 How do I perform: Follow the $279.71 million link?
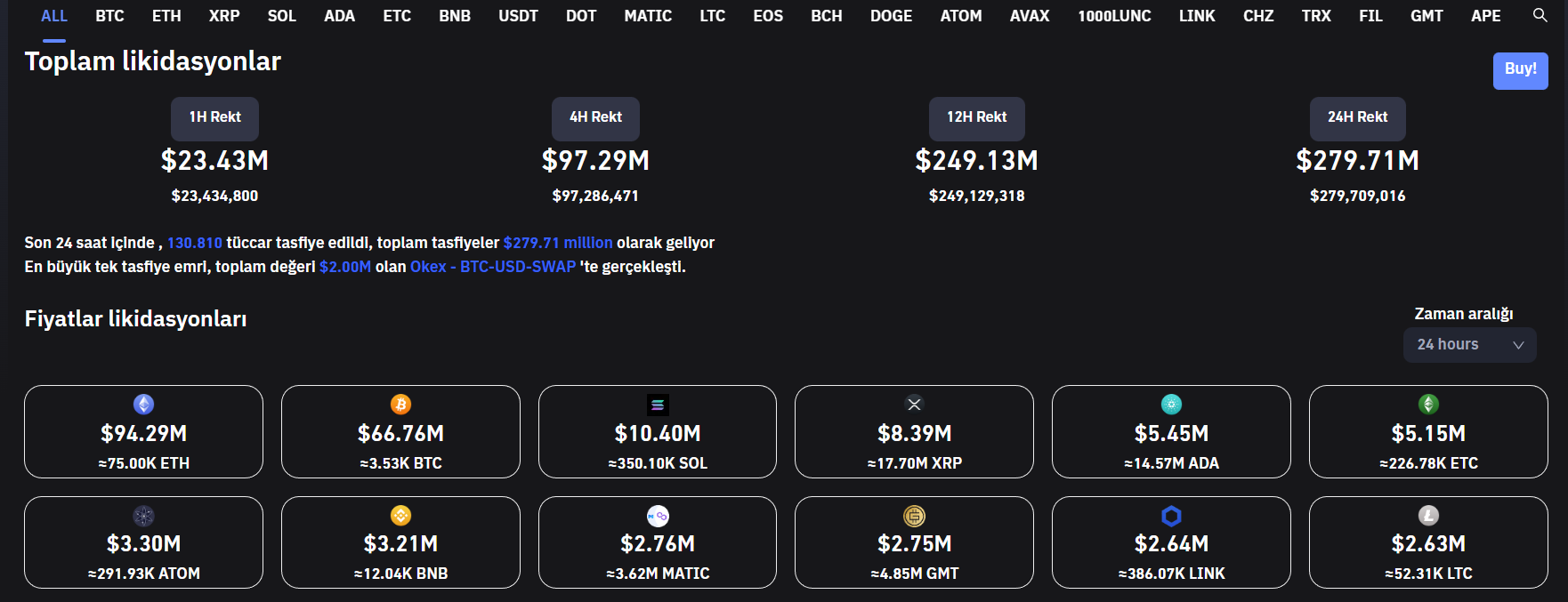click(x=557, y=243)
